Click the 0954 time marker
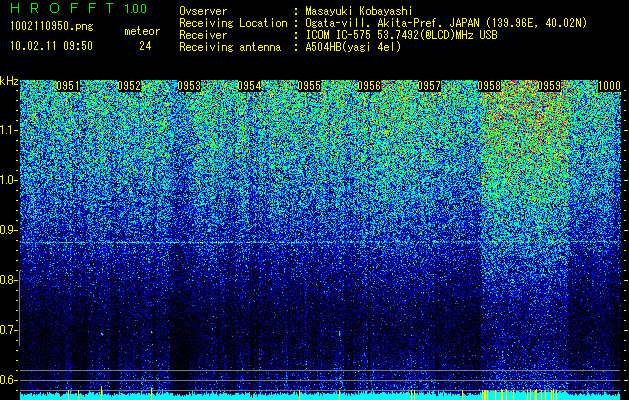629x400 pixels. pyautogui.click(x=249, y=86)
